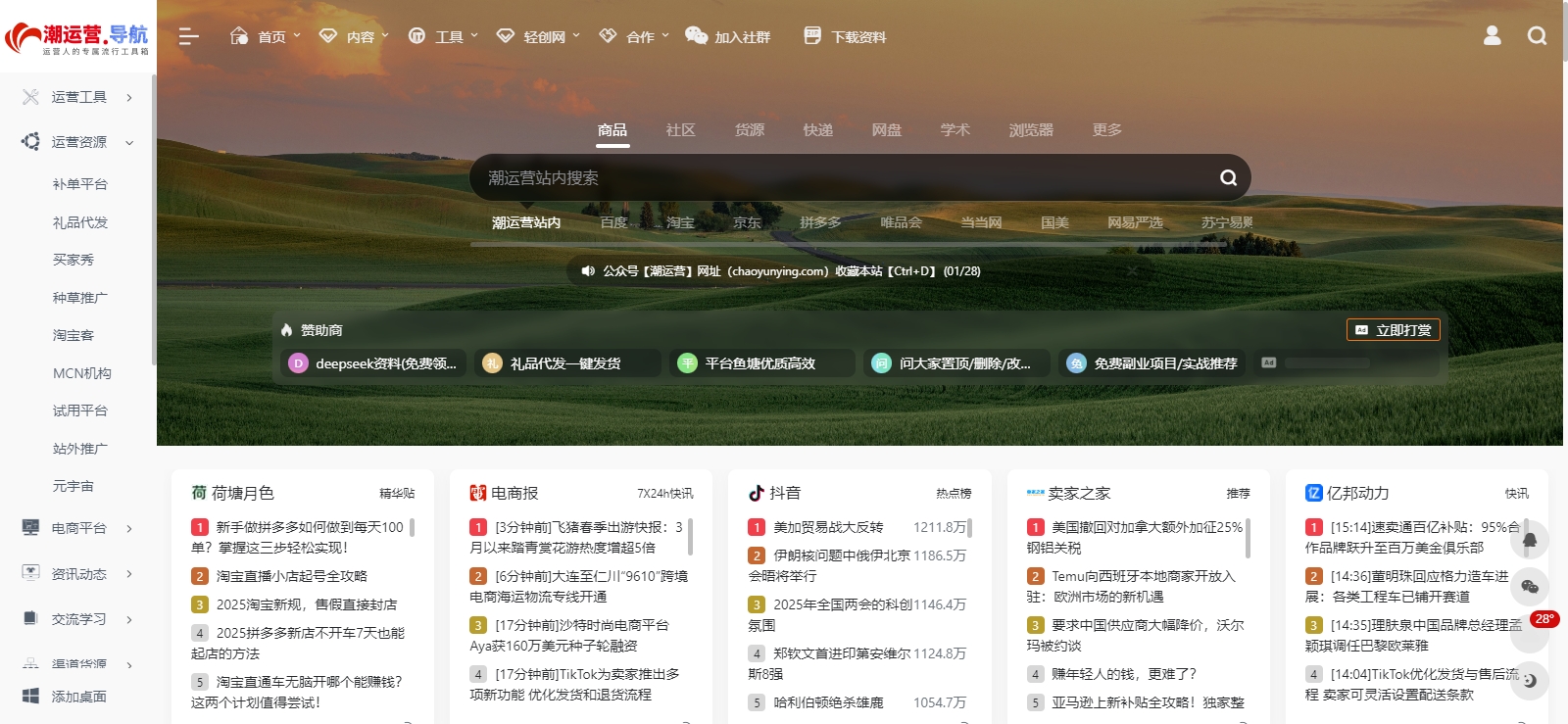The image size is (1568, 724).
Task: Click the 立即打赏 button
Action: click(x=1393, y=330)
